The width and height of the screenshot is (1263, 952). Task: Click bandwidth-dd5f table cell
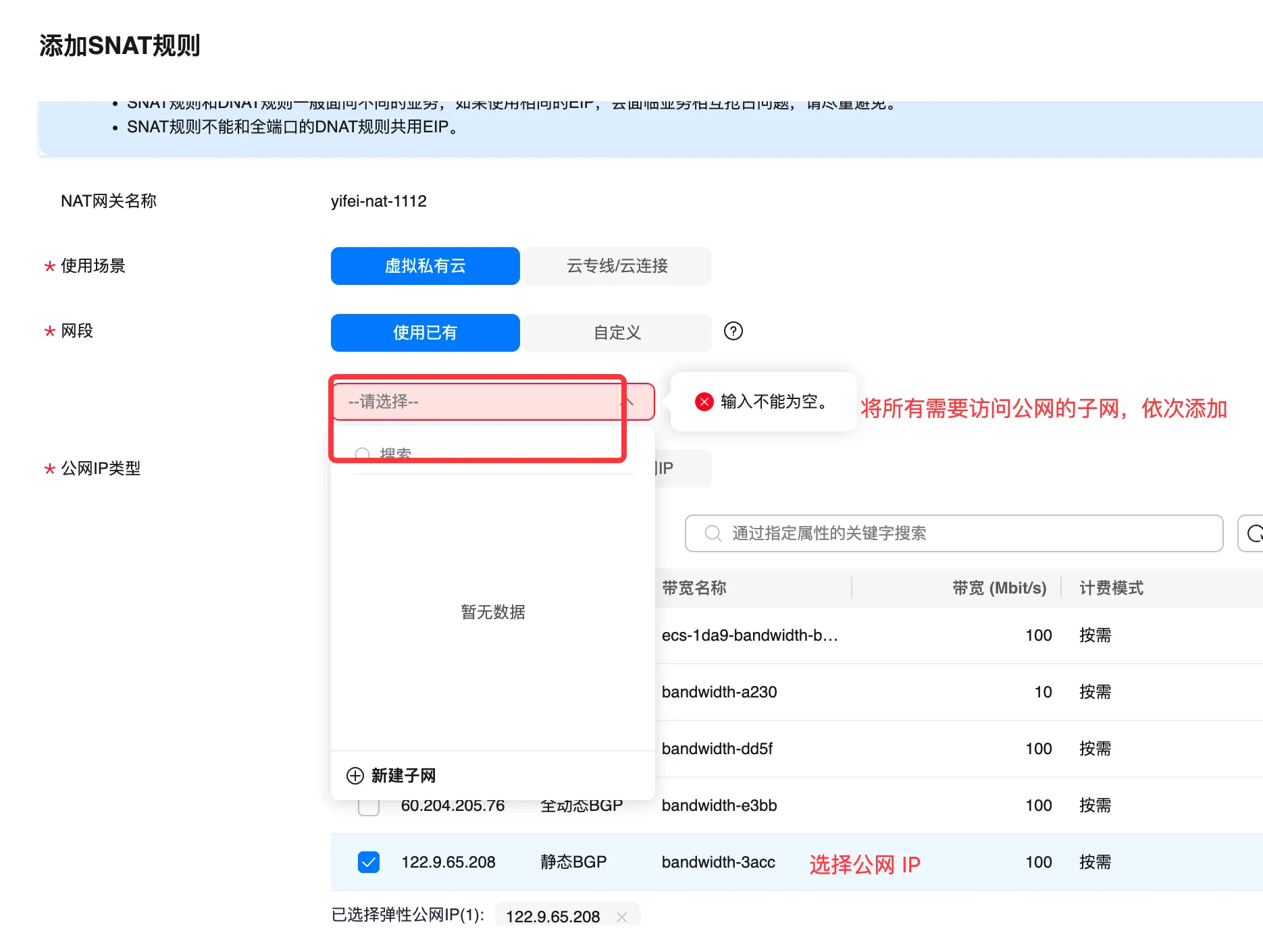click(x=717, y=749)
